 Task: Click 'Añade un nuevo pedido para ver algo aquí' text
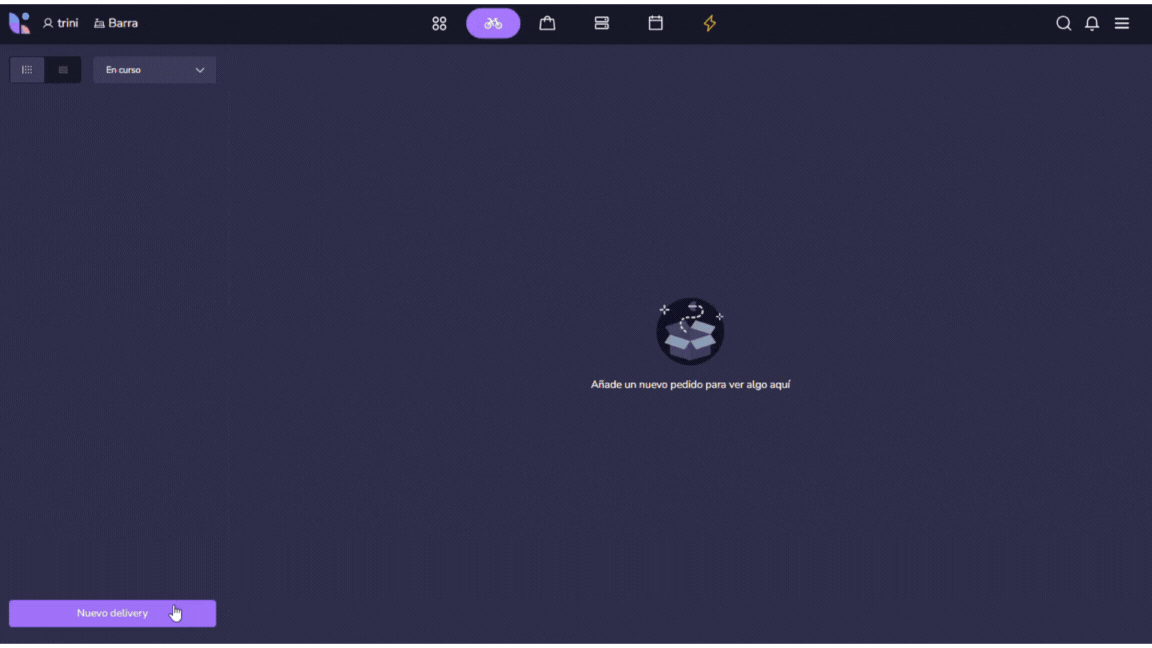(691, 384)
